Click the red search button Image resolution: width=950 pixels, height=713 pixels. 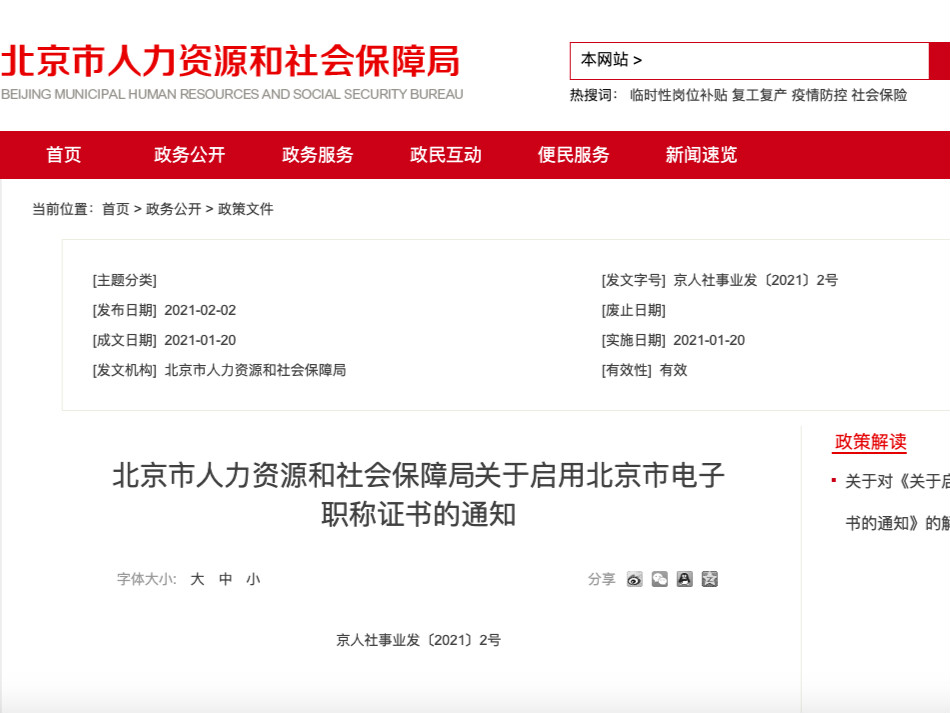[940, 61]
